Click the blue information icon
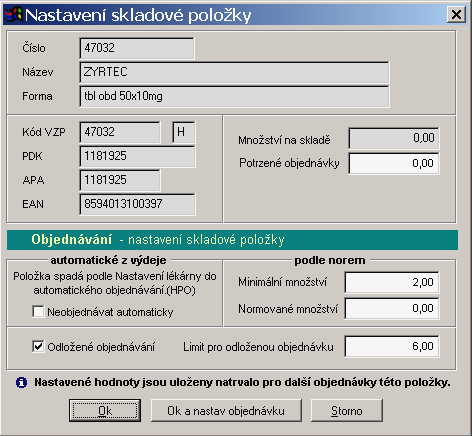 (x=21, y=382)
